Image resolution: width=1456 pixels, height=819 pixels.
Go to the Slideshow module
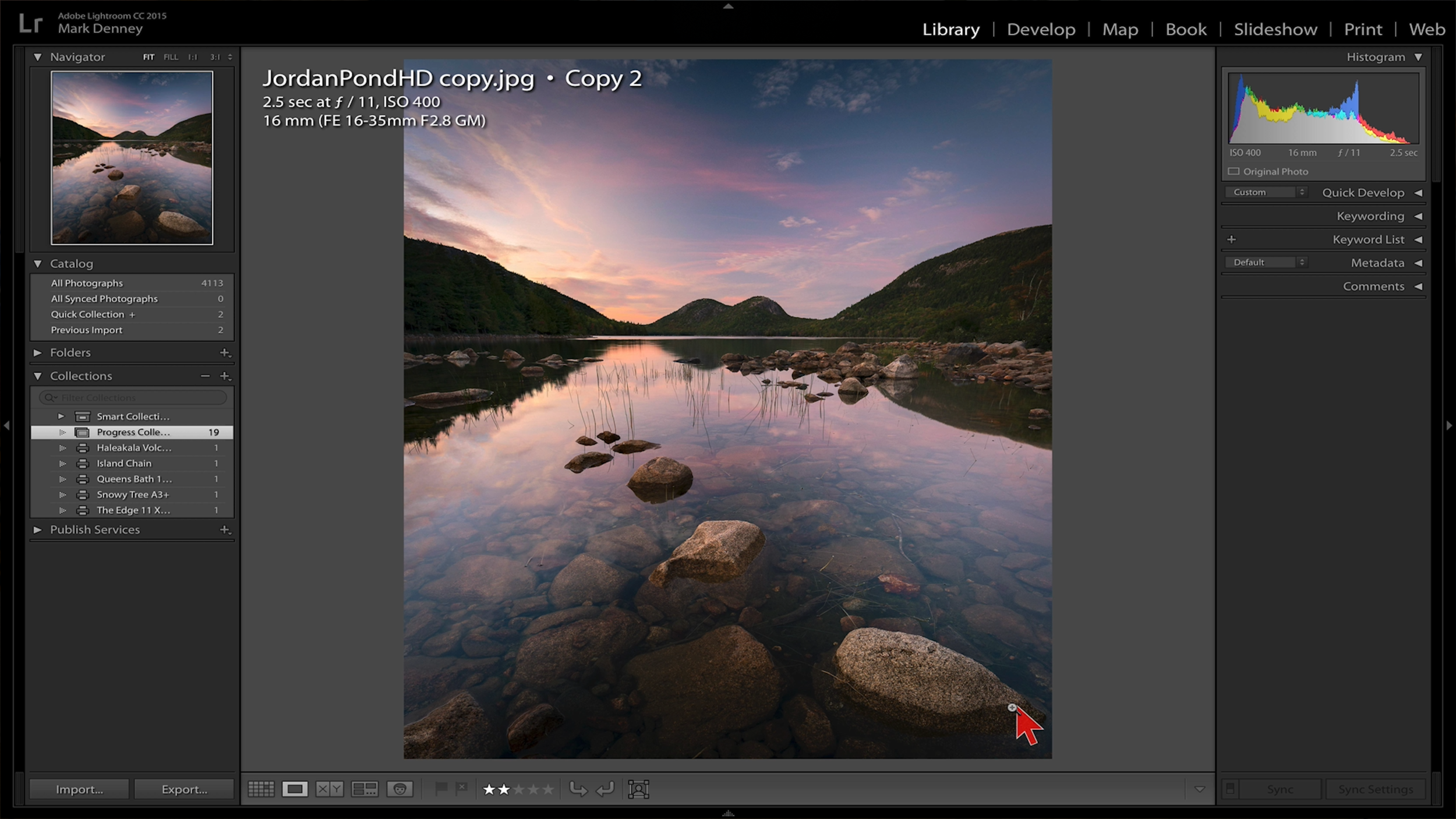click(1275, 29)
